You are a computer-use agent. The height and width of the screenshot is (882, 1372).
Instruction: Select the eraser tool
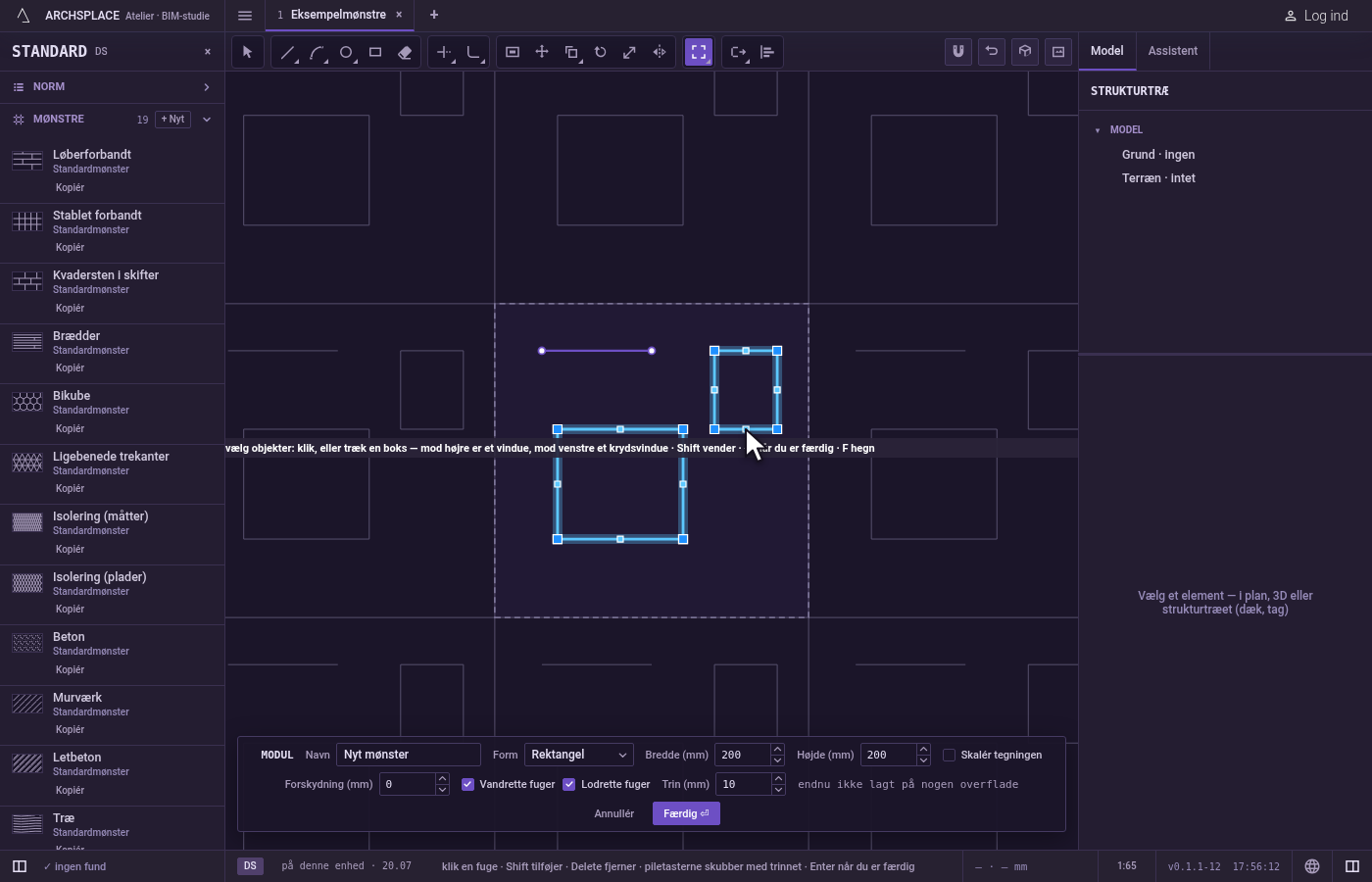click(x=405, y=52)
